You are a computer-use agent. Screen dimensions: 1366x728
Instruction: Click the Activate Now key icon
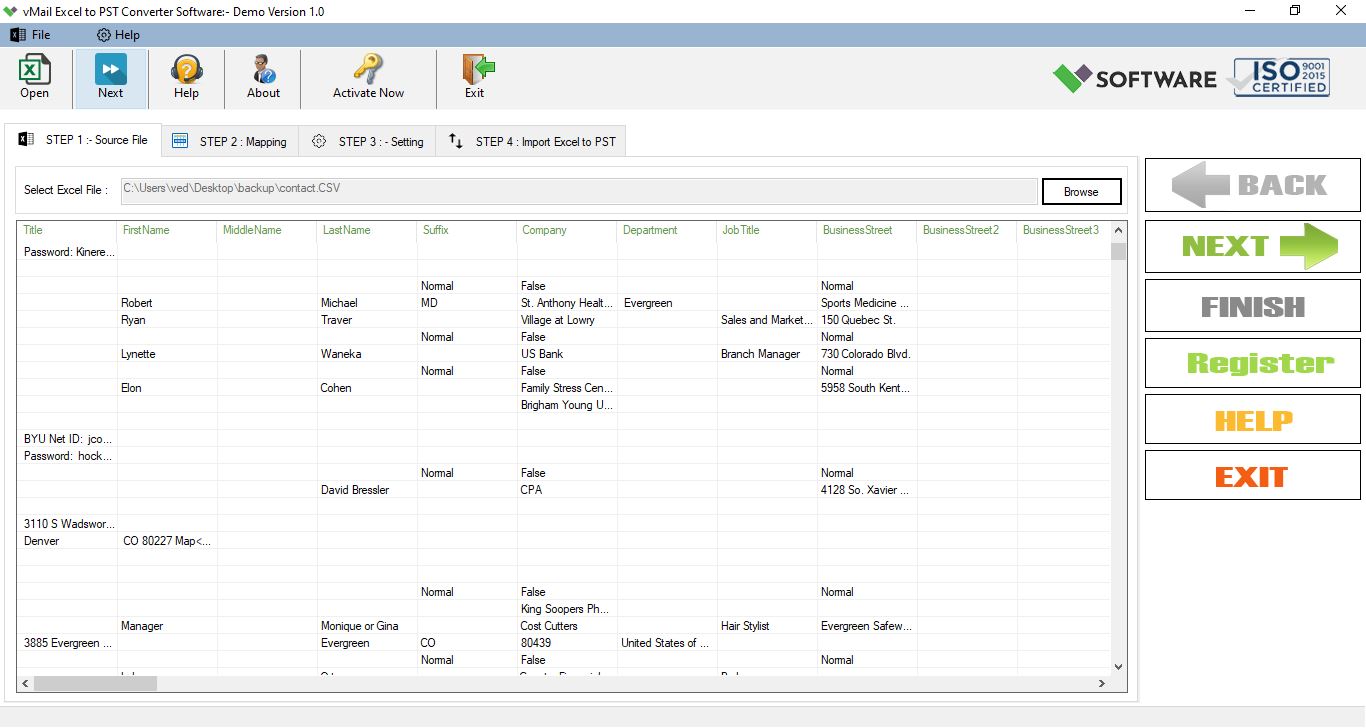point(368,78)
